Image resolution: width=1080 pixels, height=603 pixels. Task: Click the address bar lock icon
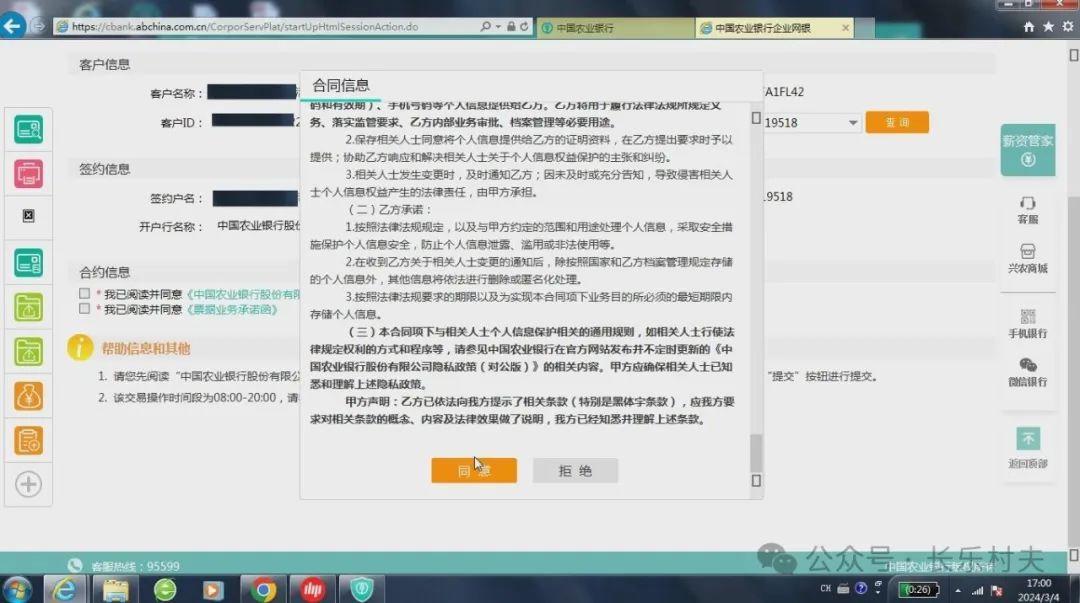[511, 26]
